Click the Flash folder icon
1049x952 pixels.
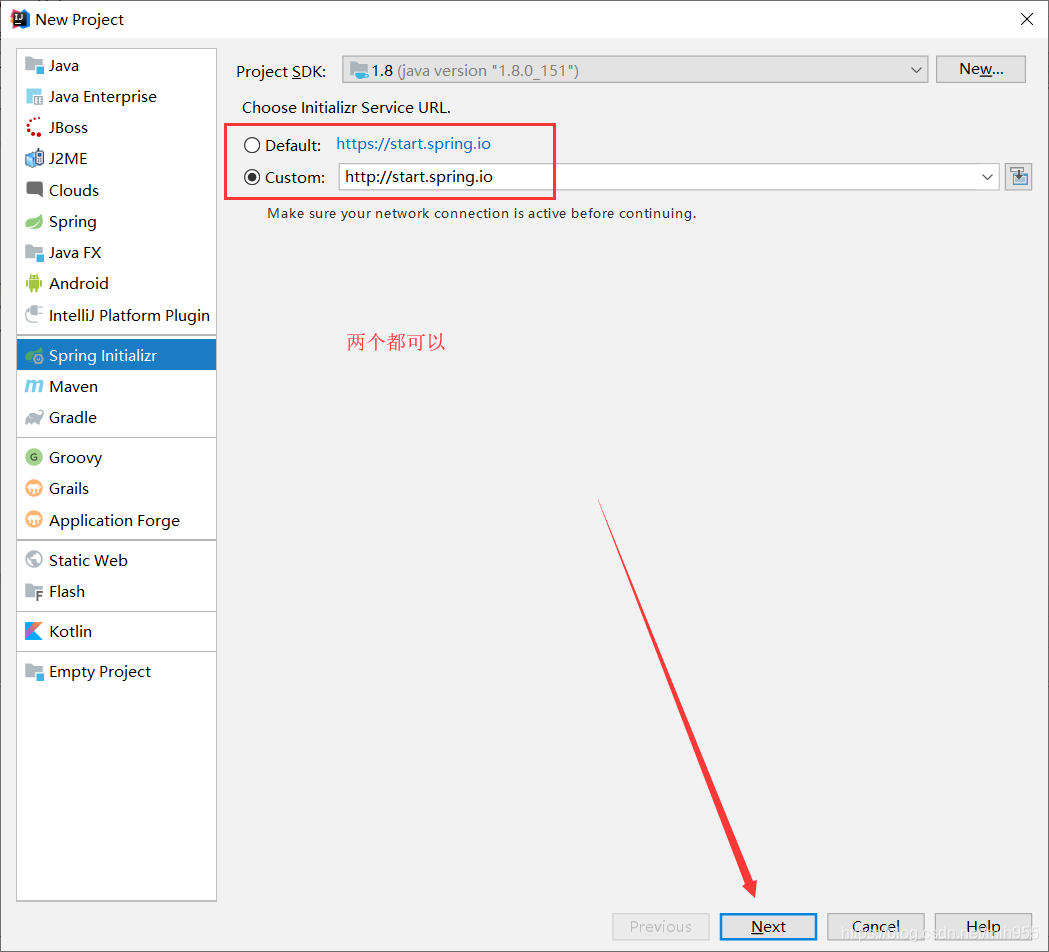33,591
